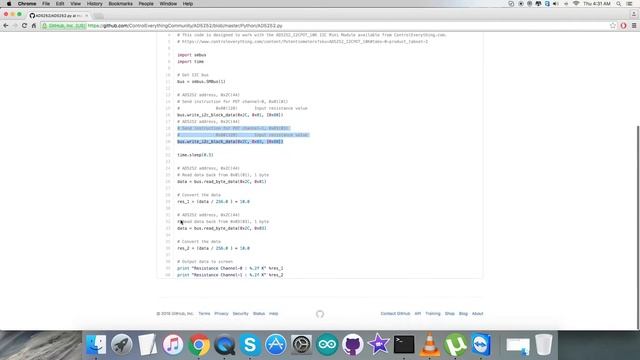
Task: Open the Help menu
Action: click(188, 4)
